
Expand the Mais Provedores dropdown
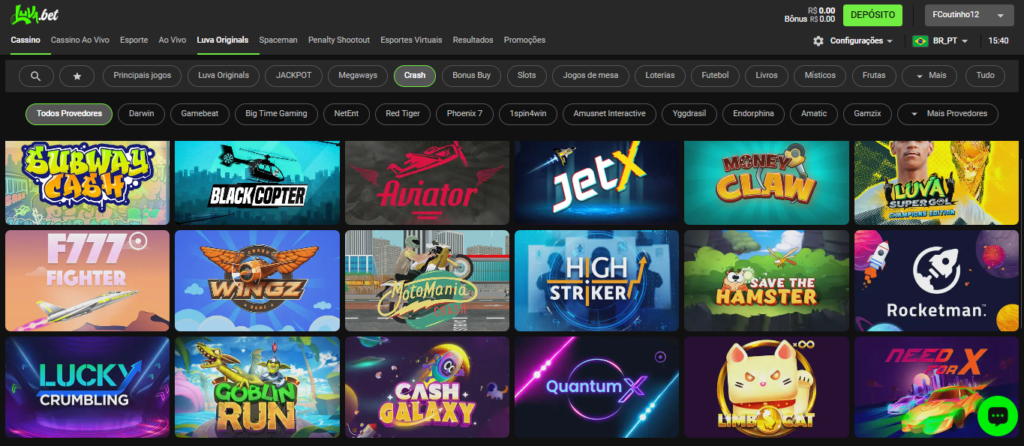point(948,114)
